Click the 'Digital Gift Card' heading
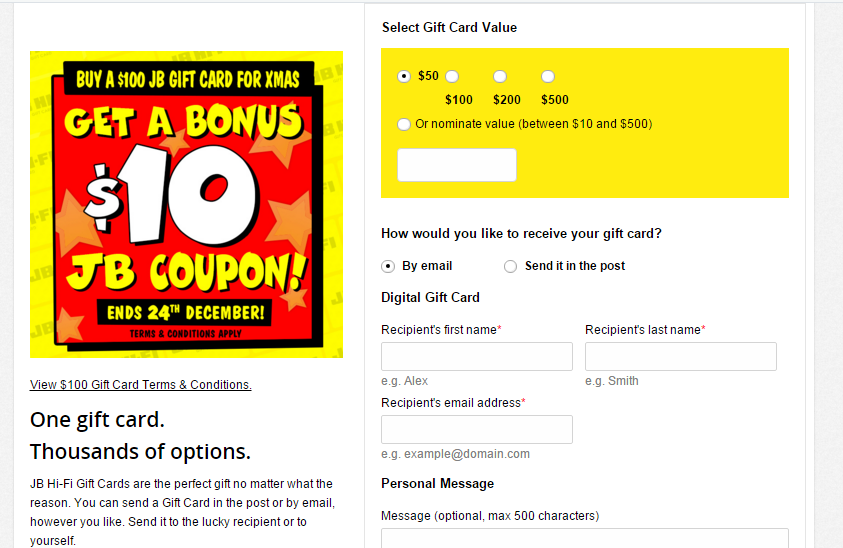Screen dimensions: 843x548 pos(431,297)
